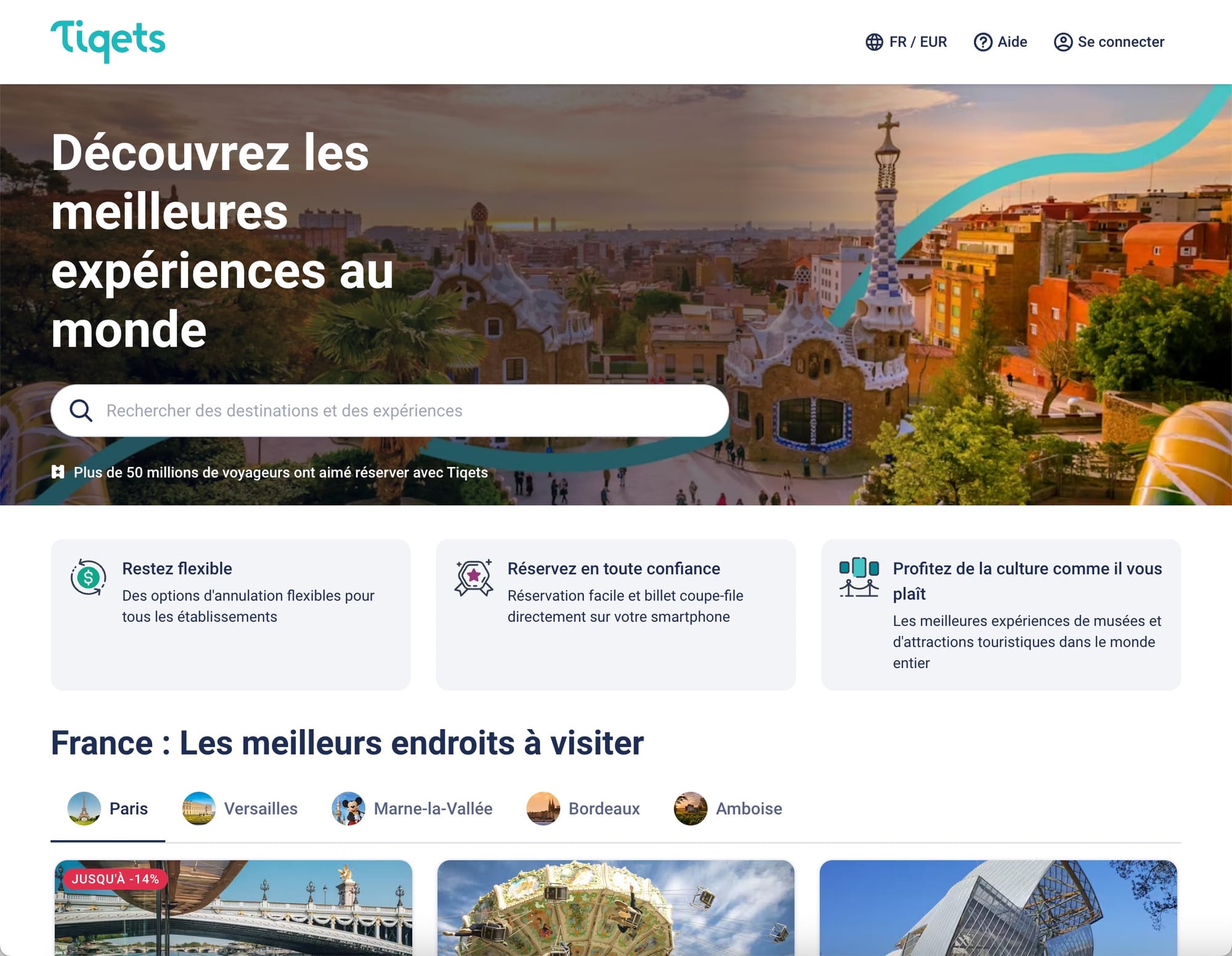Screen dimensions: 1232x956
Task: Click the Tiqets logo
Action: pos(108,41)
